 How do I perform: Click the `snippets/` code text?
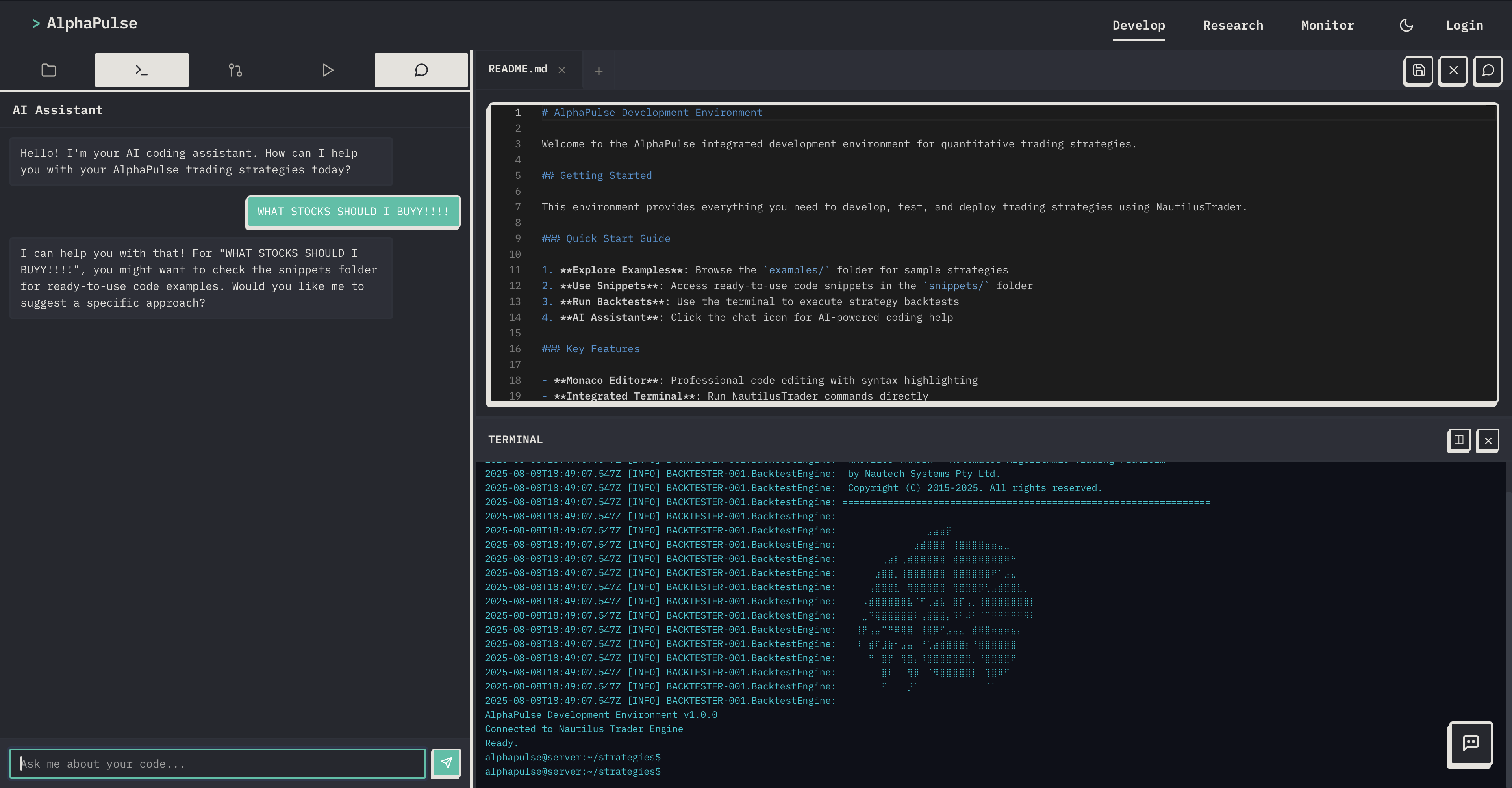point(956,286)
